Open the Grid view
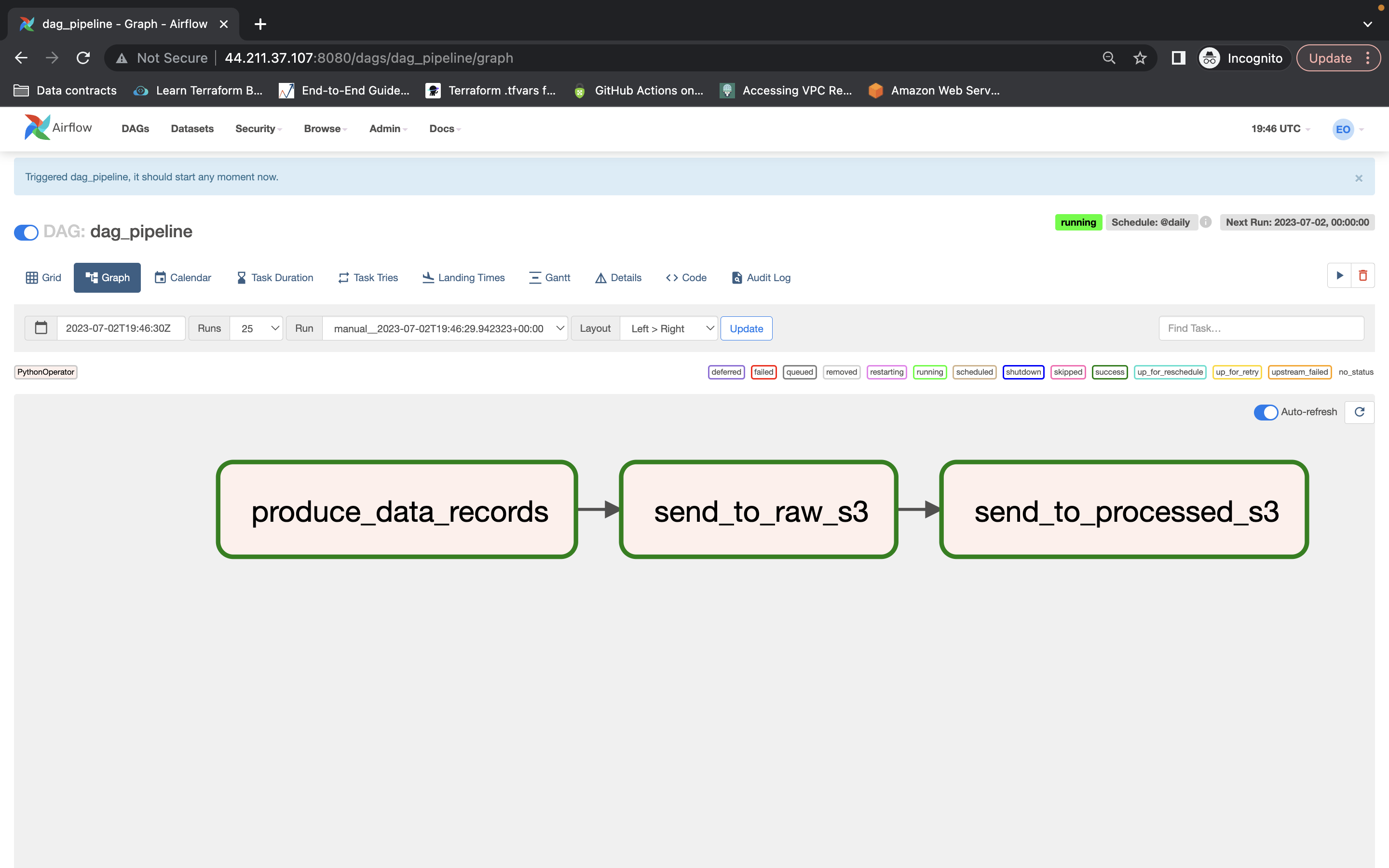 [43, 277]
